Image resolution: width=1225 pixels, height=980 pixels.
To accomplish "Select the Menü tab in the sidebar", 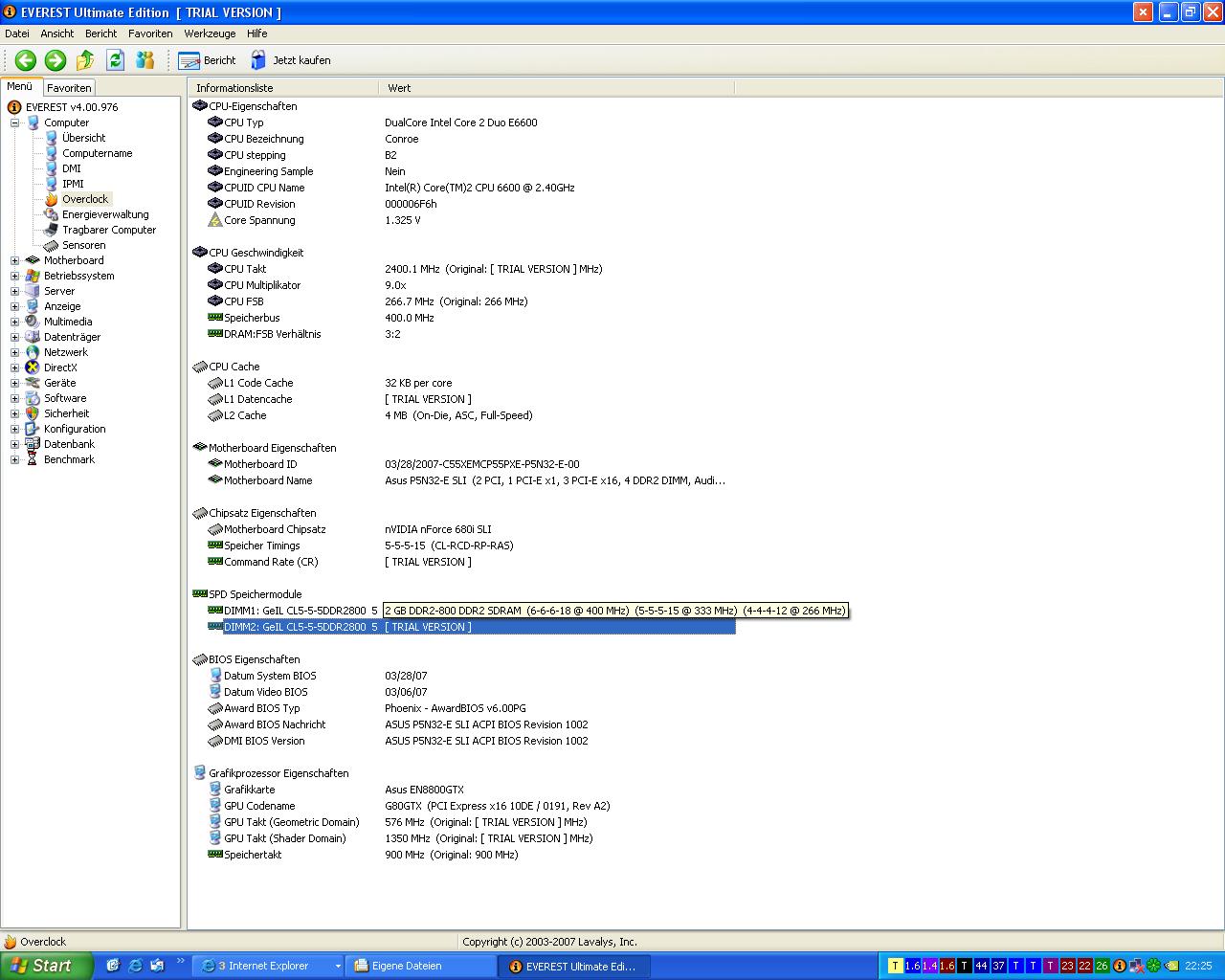I will tap(20, 86).
